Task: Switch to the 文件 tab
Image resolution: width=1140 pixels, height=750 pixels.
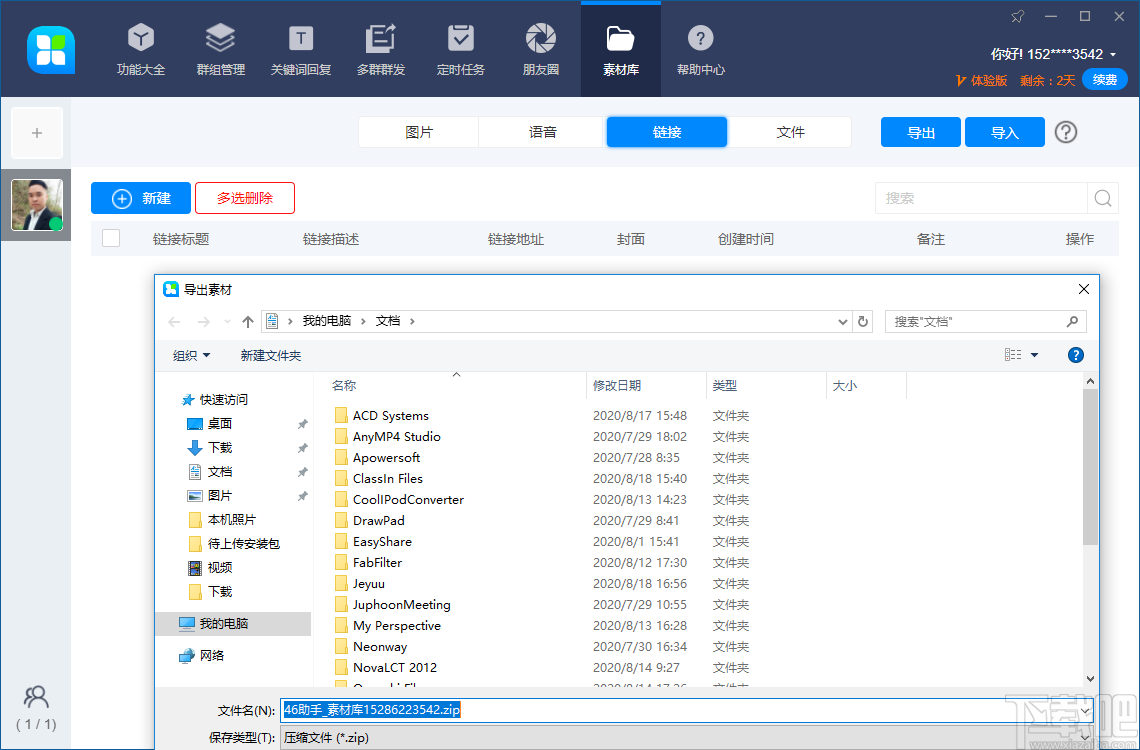Action: [790, 132]
